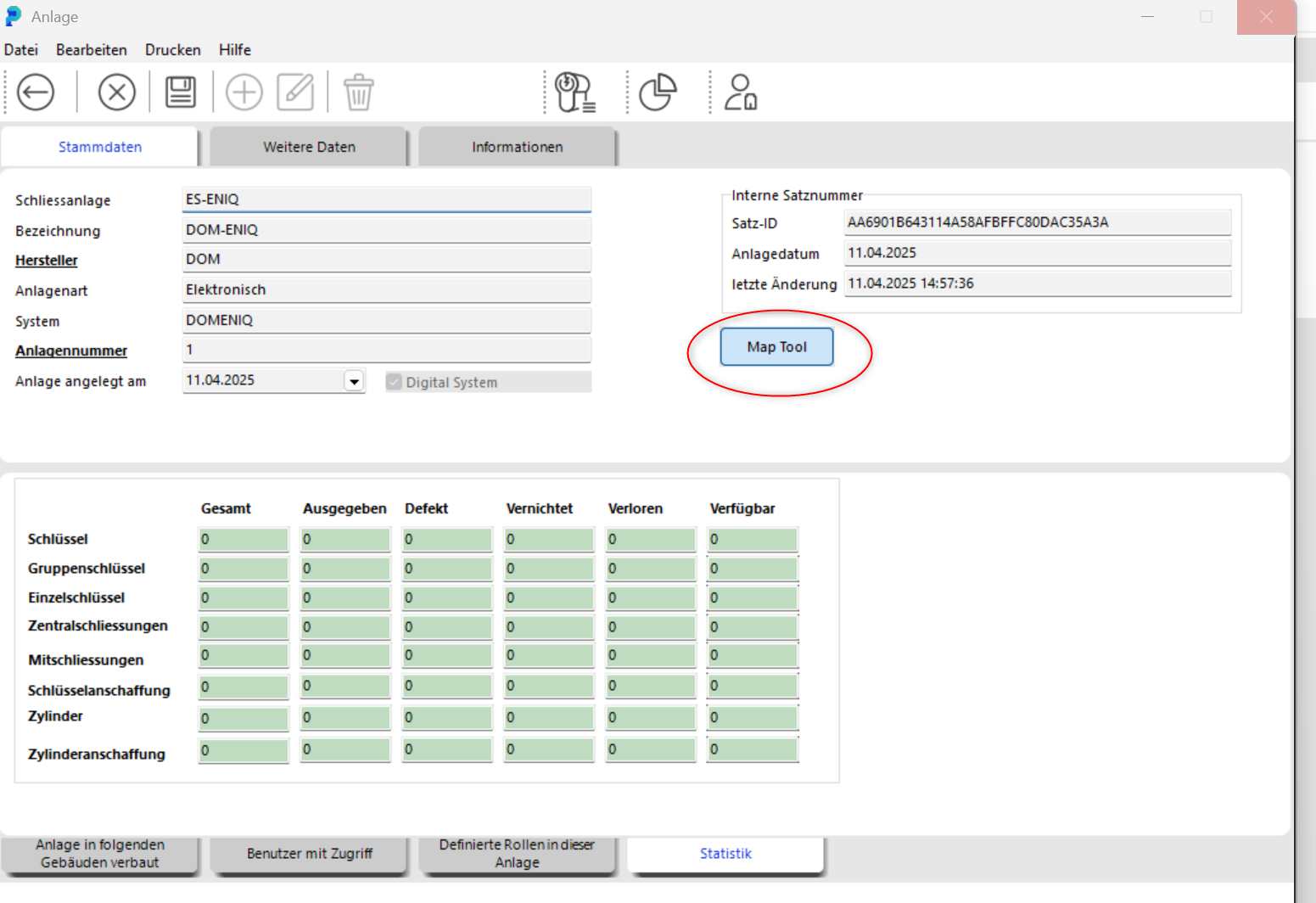
Task: Click the add new record plus icon
Action: tap(244, 93)
